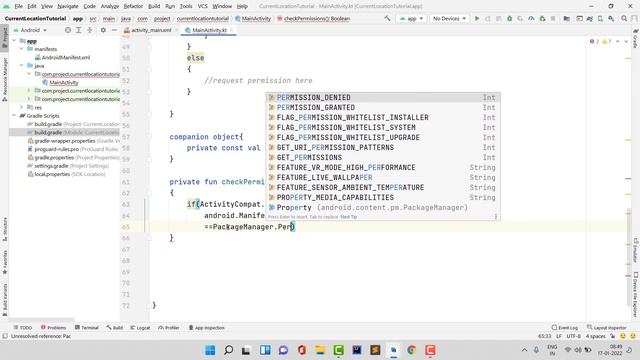Open the Profiler tool window
This screenshot has width=640, height=360.
pyautogui.click(x=169, y=327)
